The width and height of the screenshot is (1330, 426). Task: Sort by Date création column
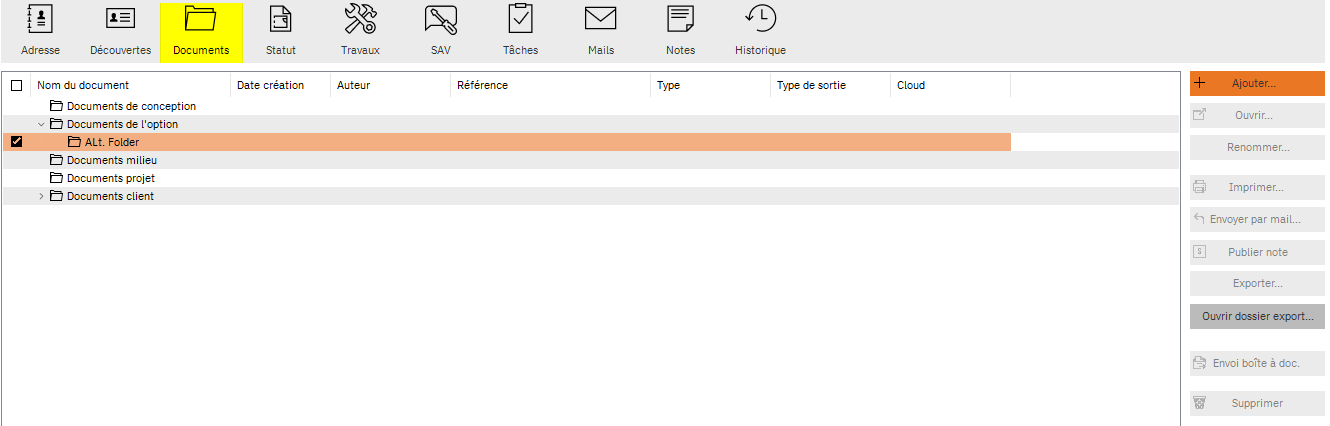(x=281, y=86)
